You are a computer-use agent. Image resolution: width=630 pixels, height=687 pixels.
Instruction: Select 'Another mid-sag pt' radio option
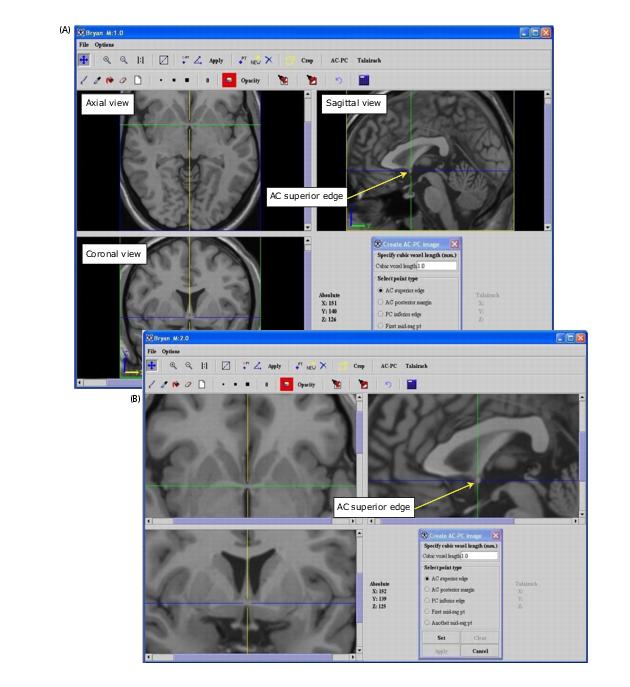pos(429,622)
